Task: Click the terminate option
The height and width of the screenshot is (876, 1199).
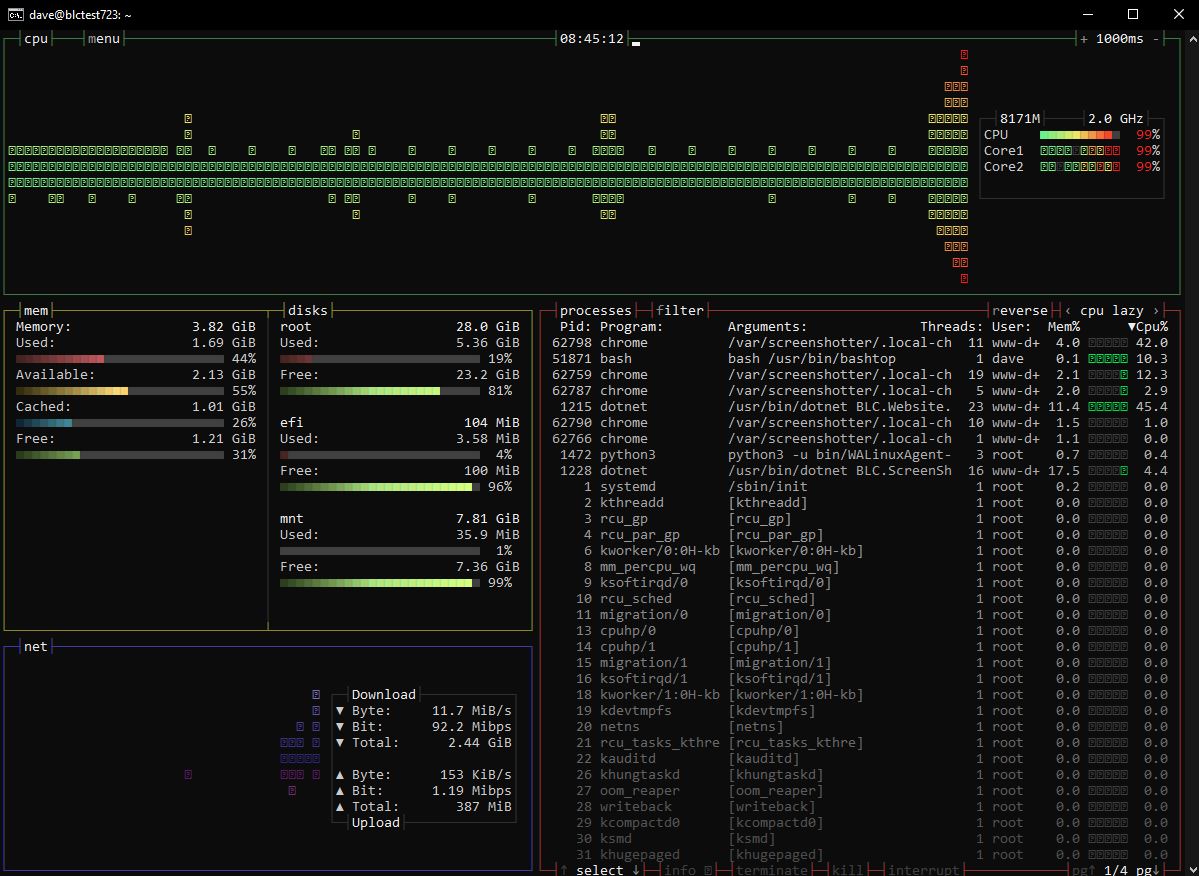Action: click(x=771, y=870)
